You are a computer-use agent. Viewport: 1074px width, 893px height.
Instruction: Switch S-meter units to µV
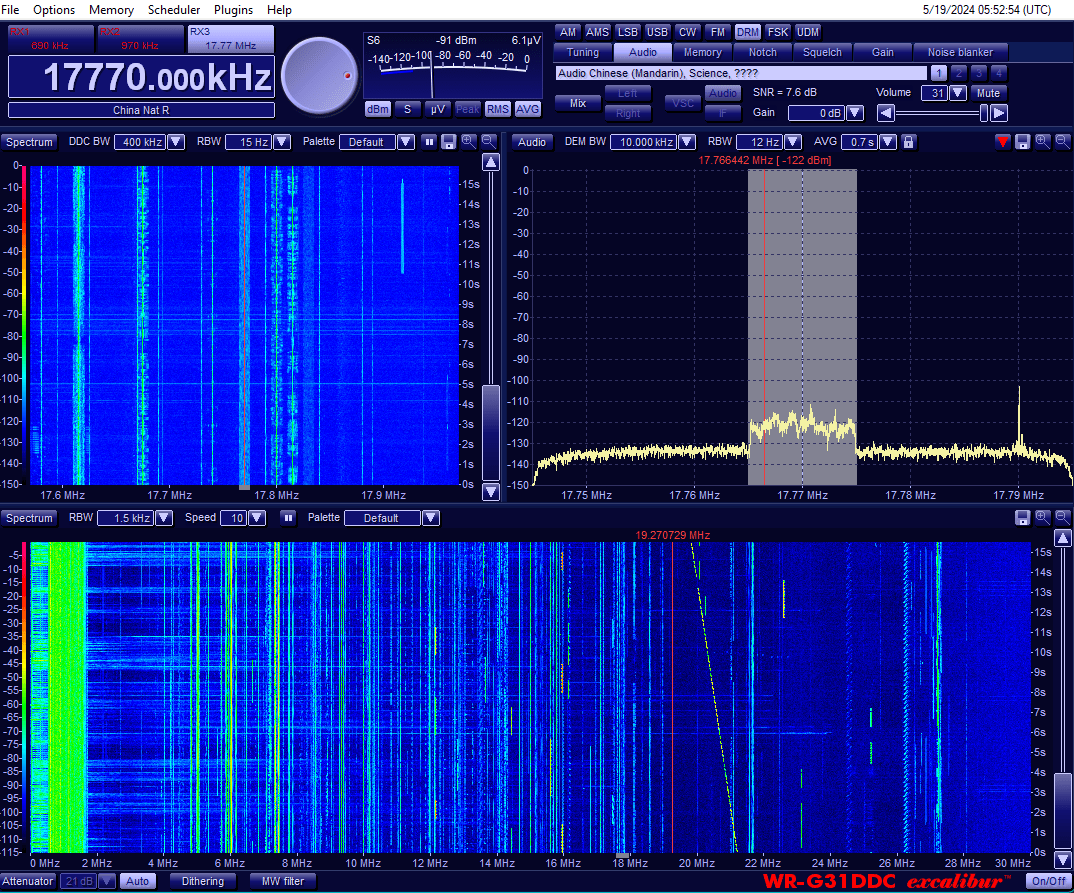[438, 109]
